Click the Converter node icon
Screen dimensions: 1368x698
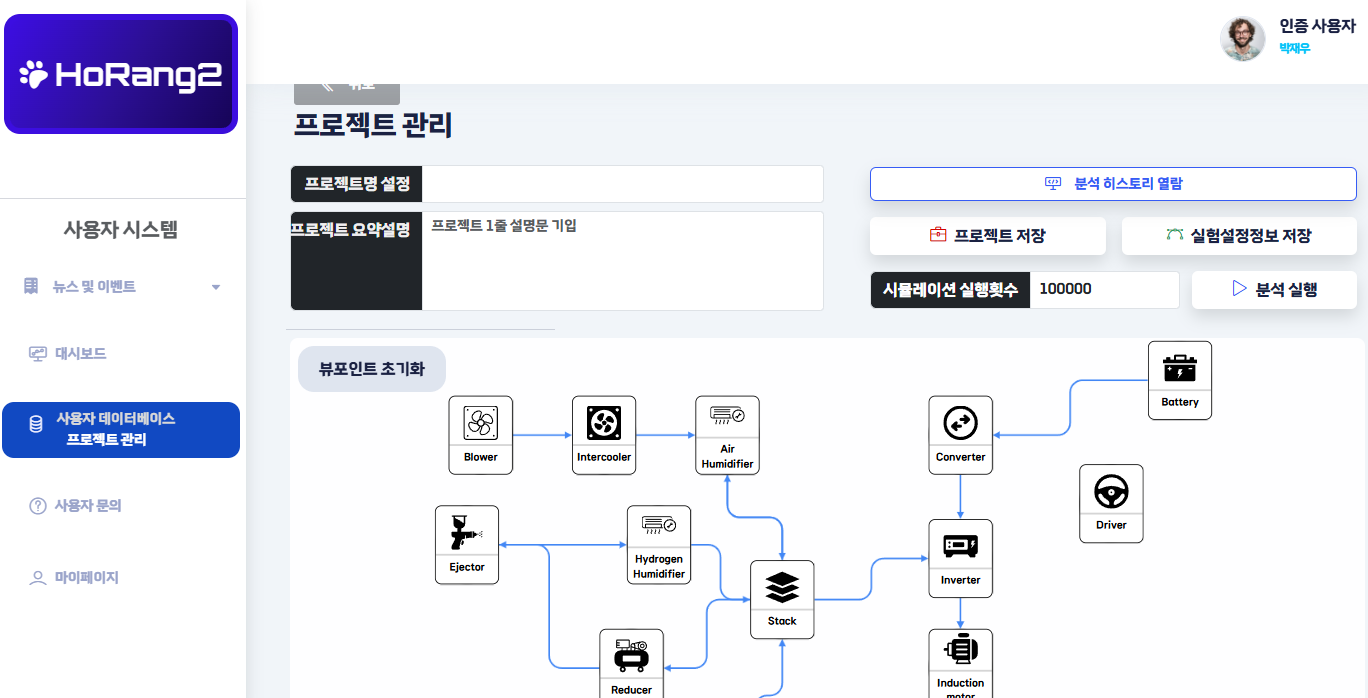[960, 424]
